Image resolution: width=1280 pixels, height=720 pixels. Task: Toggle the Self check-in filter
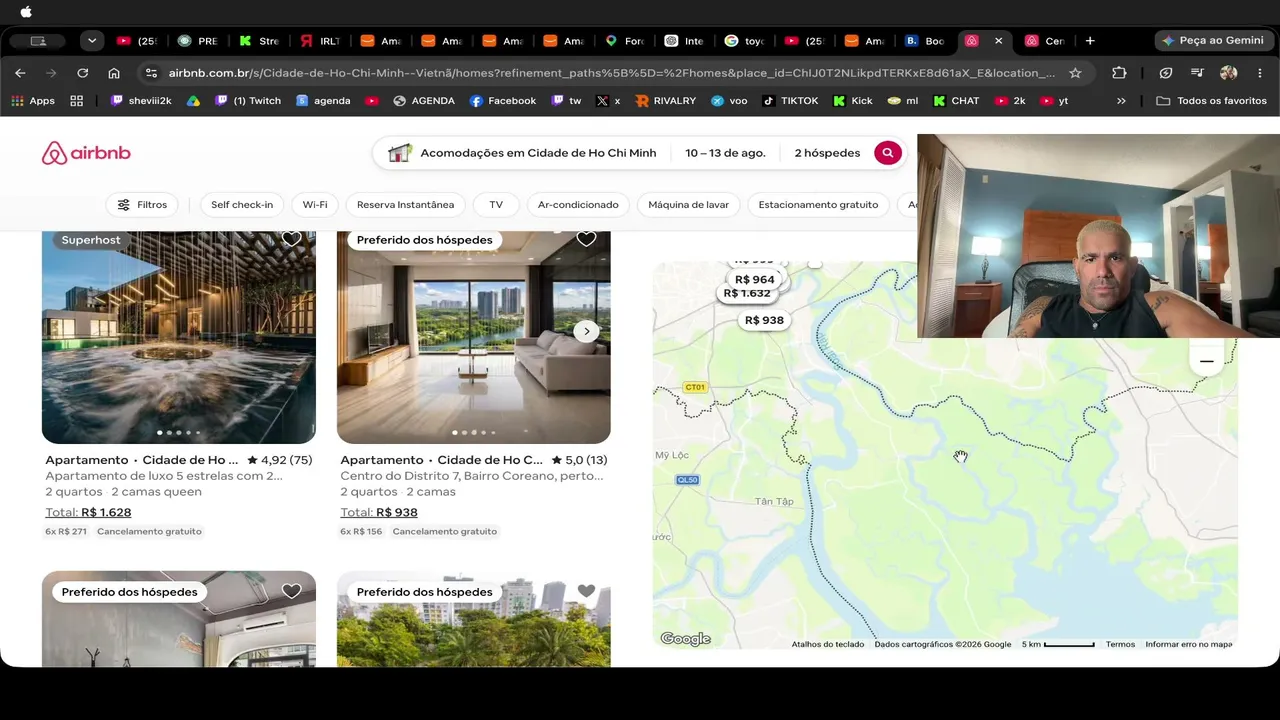coord(242,205)
